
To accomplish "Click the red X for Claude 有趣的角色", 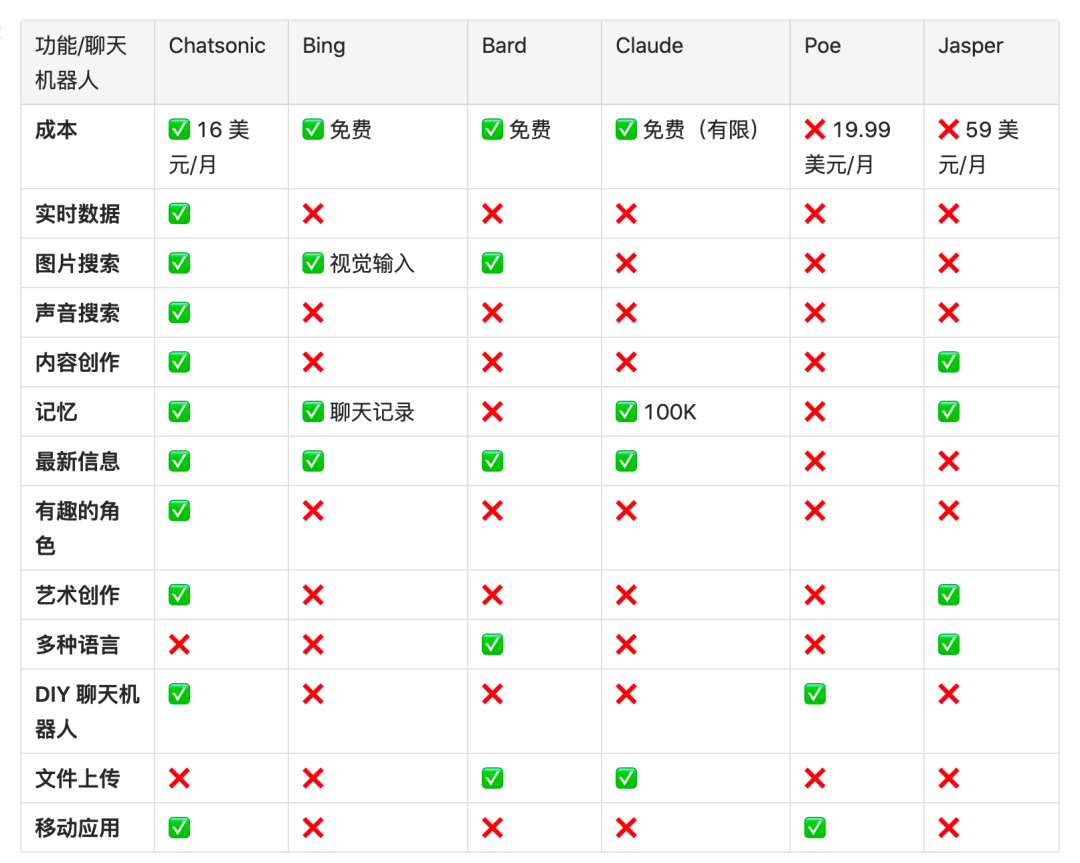I will pos(626,511).
